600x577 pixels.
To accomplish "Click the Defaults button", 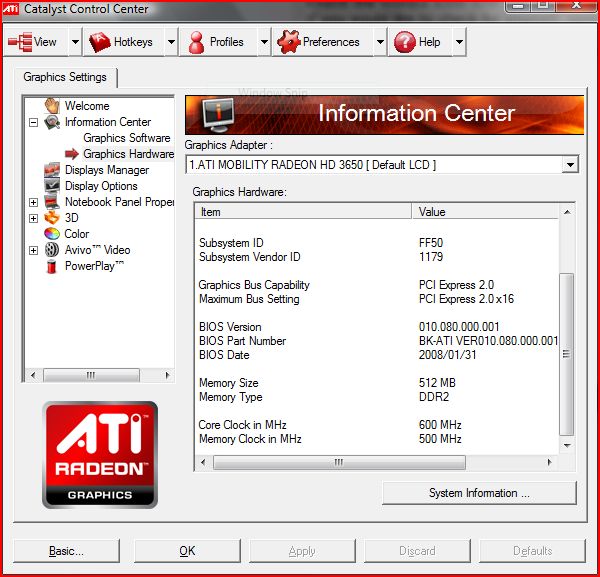I will [532, 551].
